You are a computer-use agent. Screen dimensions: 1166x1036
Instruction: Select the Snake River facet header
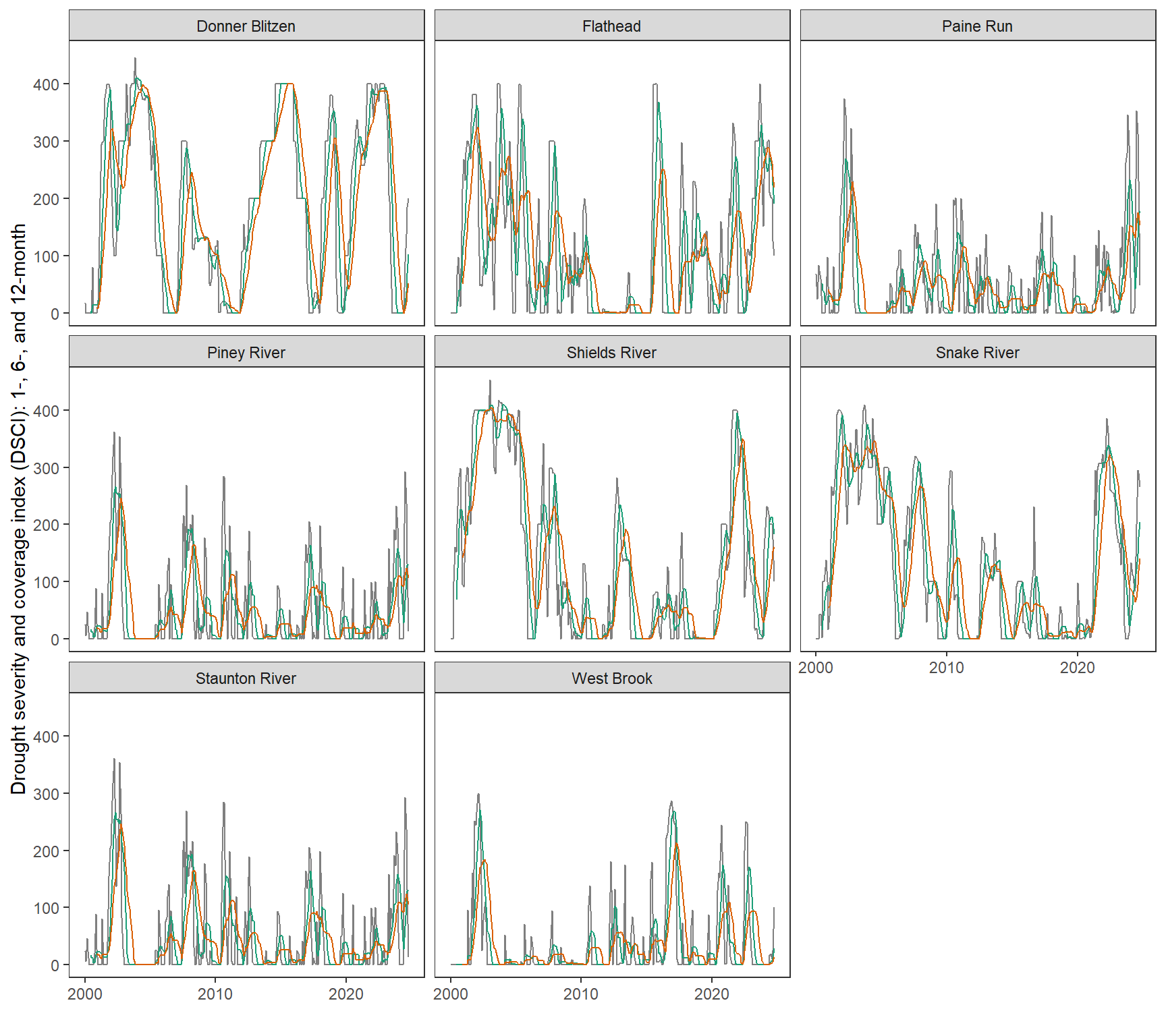[x=977, y=353]
